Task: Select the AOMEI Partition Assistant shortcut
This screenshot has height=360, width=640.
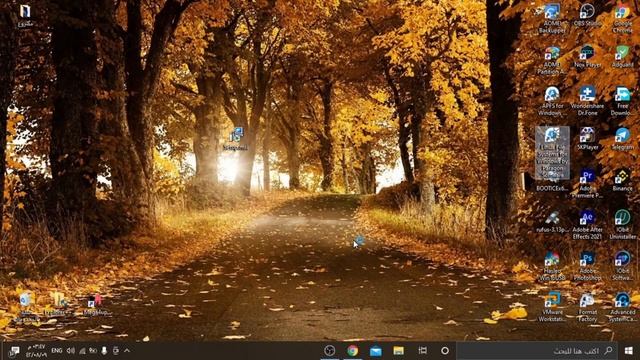Action: (x=552, y=60)
